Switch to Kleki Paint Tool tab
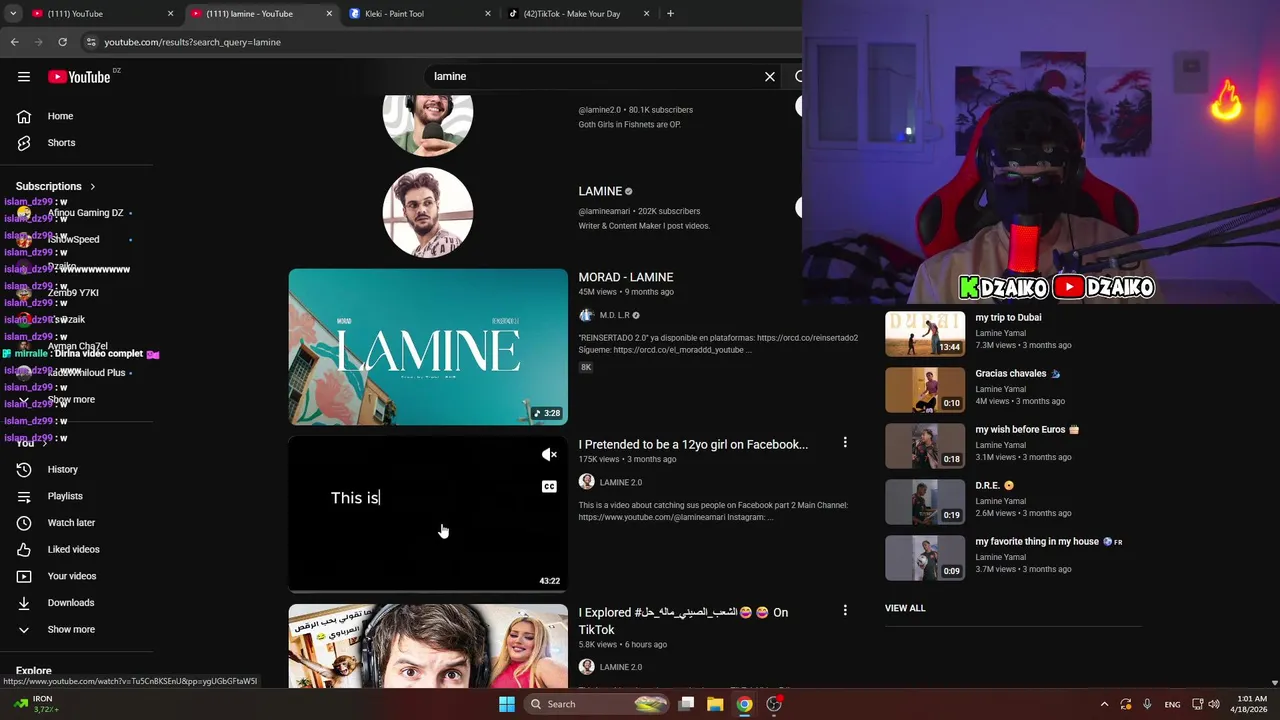 [420, 14]
